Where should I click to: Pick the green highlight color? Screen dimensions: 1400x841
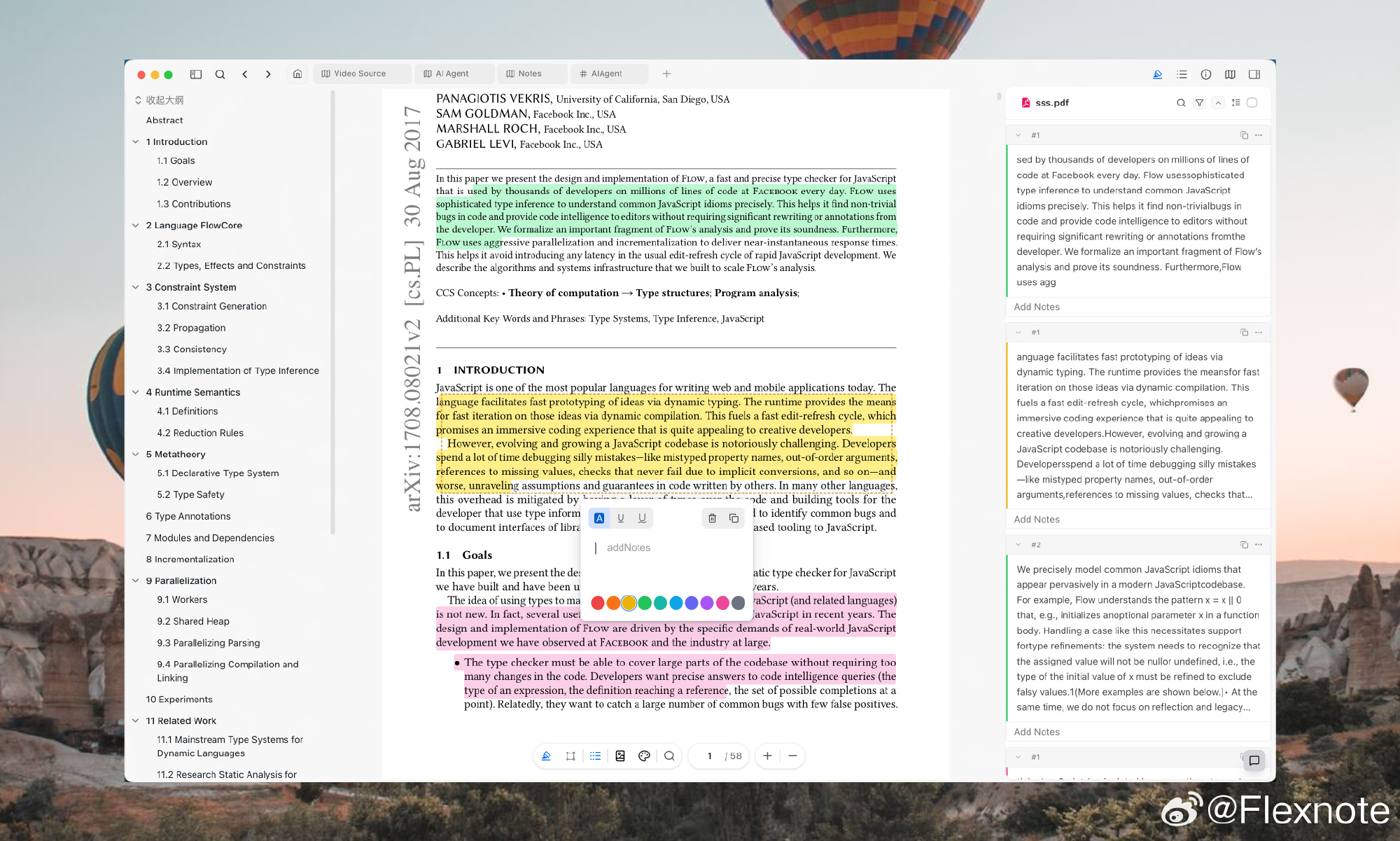pyautogui.click(x=645, y=603)
